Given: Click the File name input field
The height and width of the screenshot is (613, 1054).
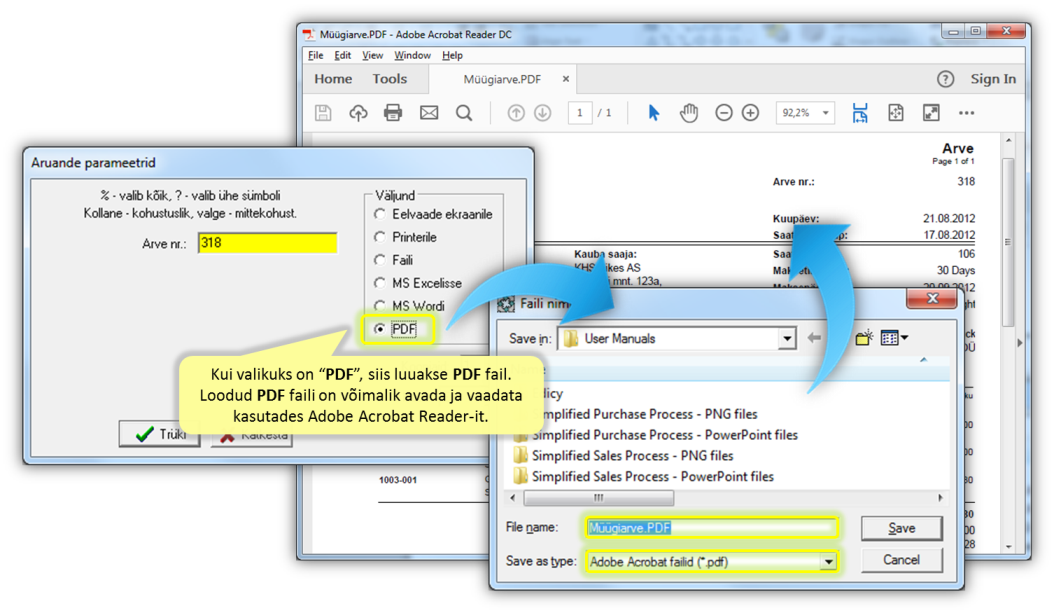Looking at the screenshot, I should pyautogui.click(x=711, y=528).
